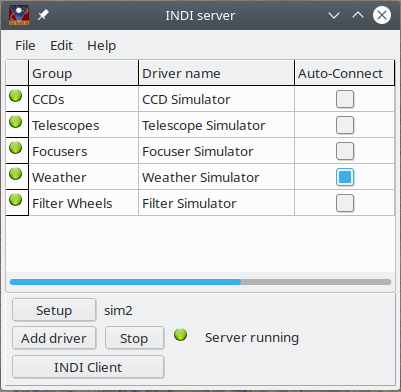Enable Auto-Connect for Focuser Simulator
The height and width of the screenshot is (392, 401).
coord(345,151)
